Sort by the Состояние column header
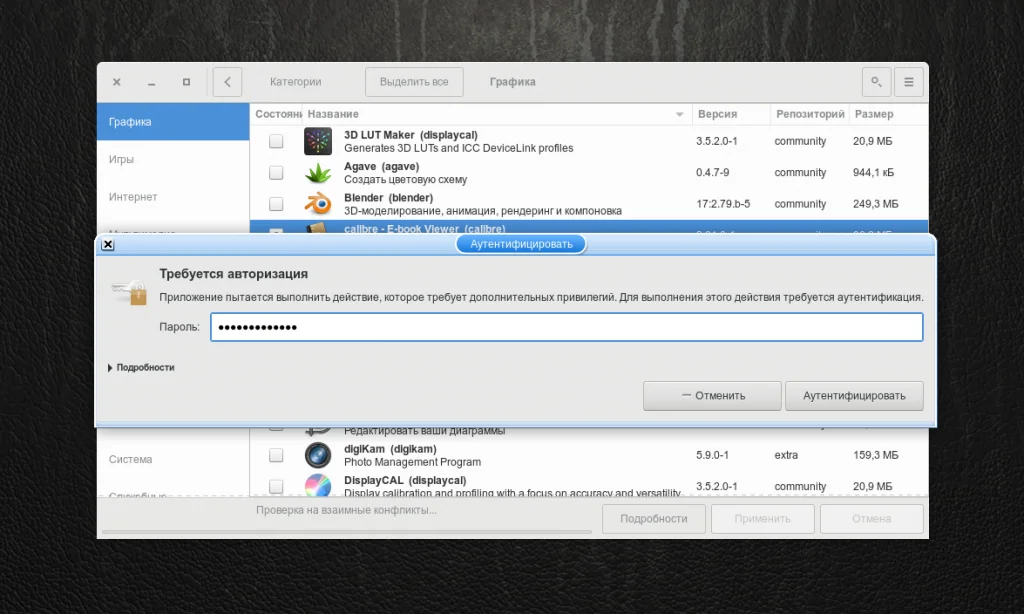This screenshot has width=1024, height=614. pos(276,114)
